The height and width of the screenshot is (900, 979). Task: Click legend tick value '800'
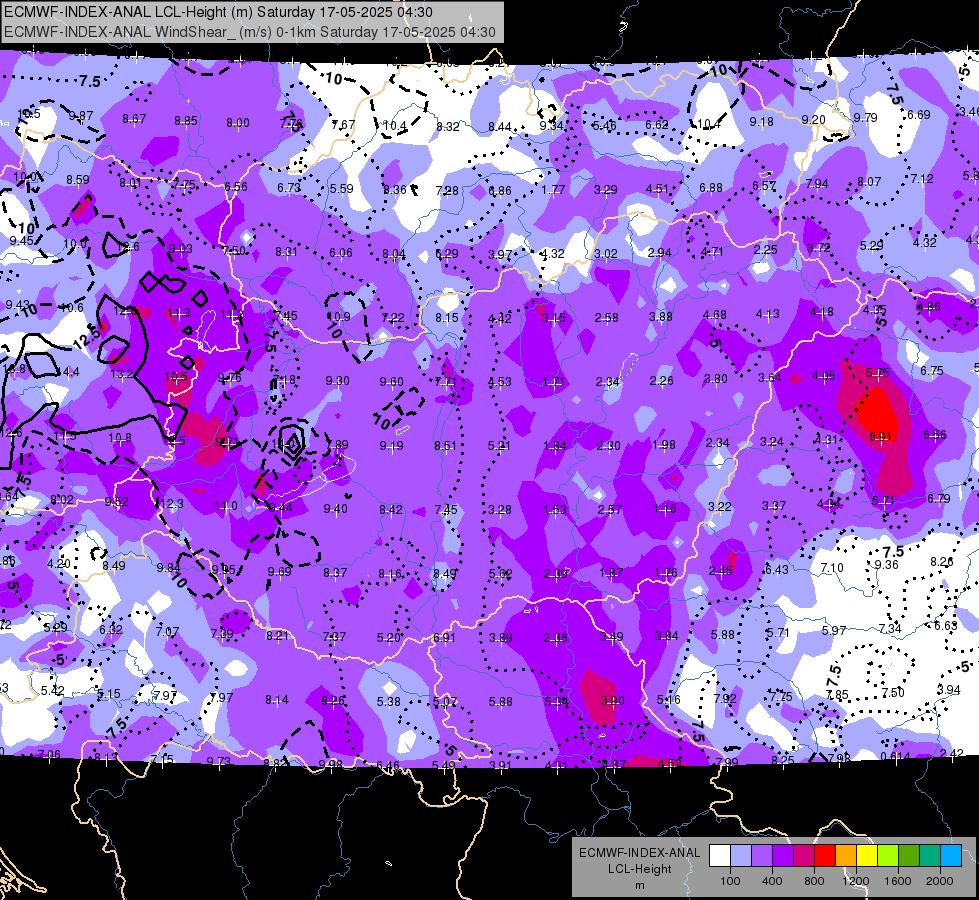[x=814, y=881]
